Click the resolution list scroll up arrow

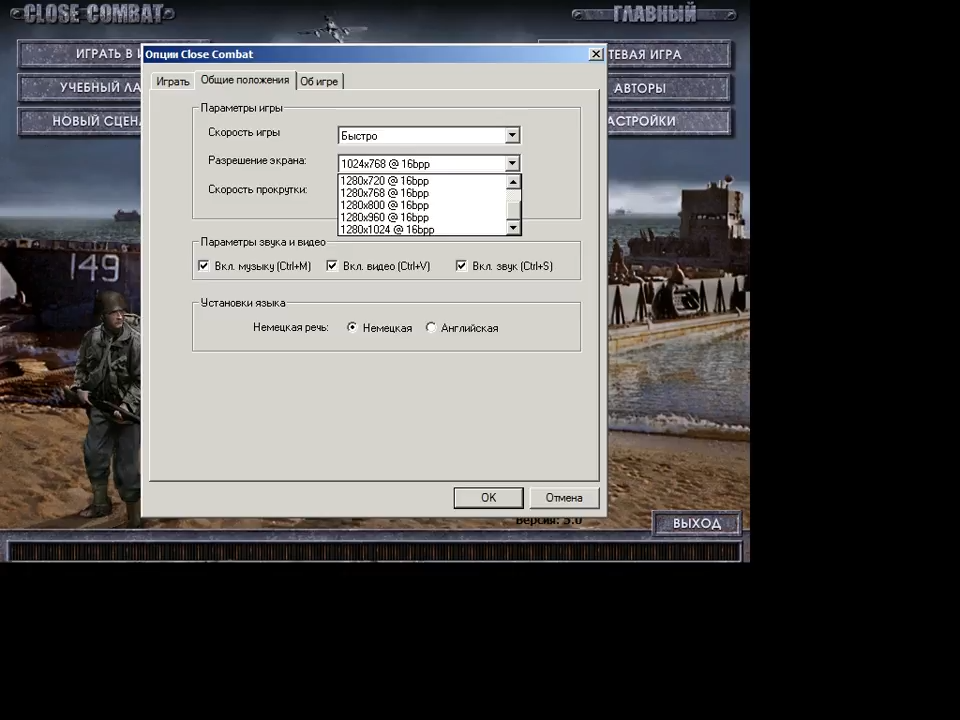point(513,182)
